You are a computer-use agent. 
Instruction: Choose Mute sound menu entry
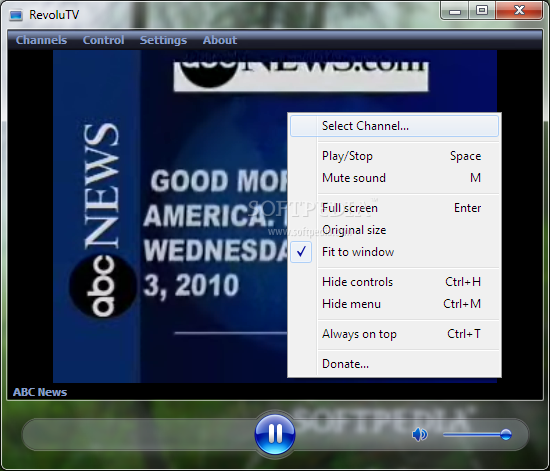click(x=394, y=178)
